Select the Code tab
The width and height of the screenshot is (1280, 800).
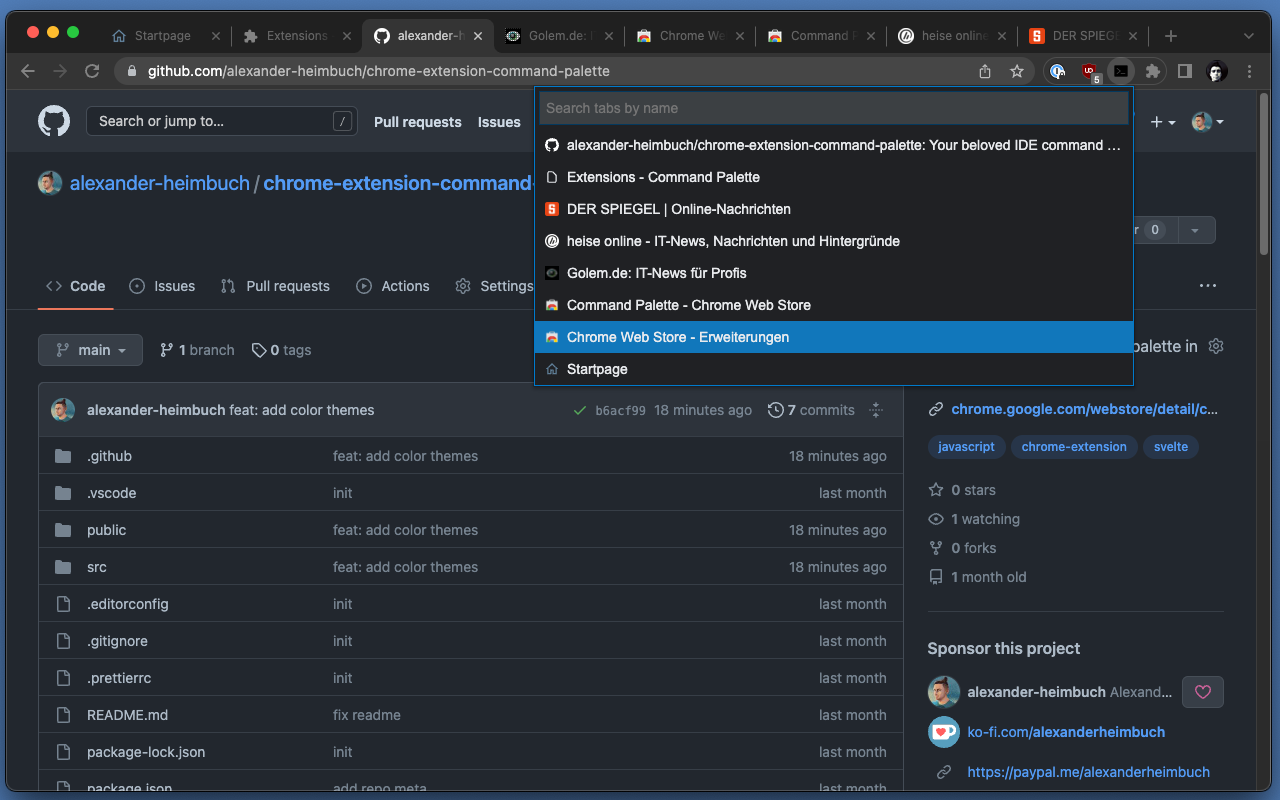[x=75, y=286]
